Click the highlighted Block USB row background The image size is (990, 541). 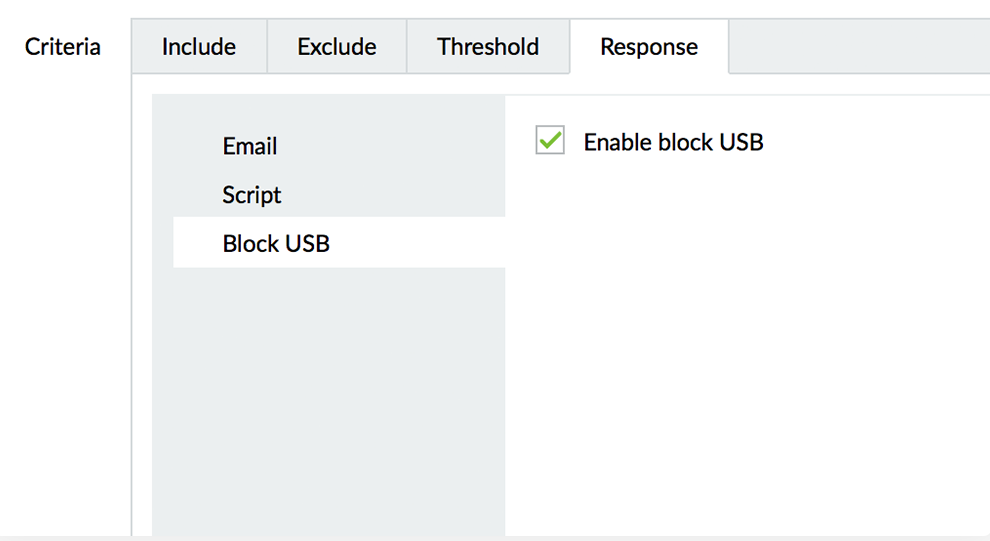point(420,243)
